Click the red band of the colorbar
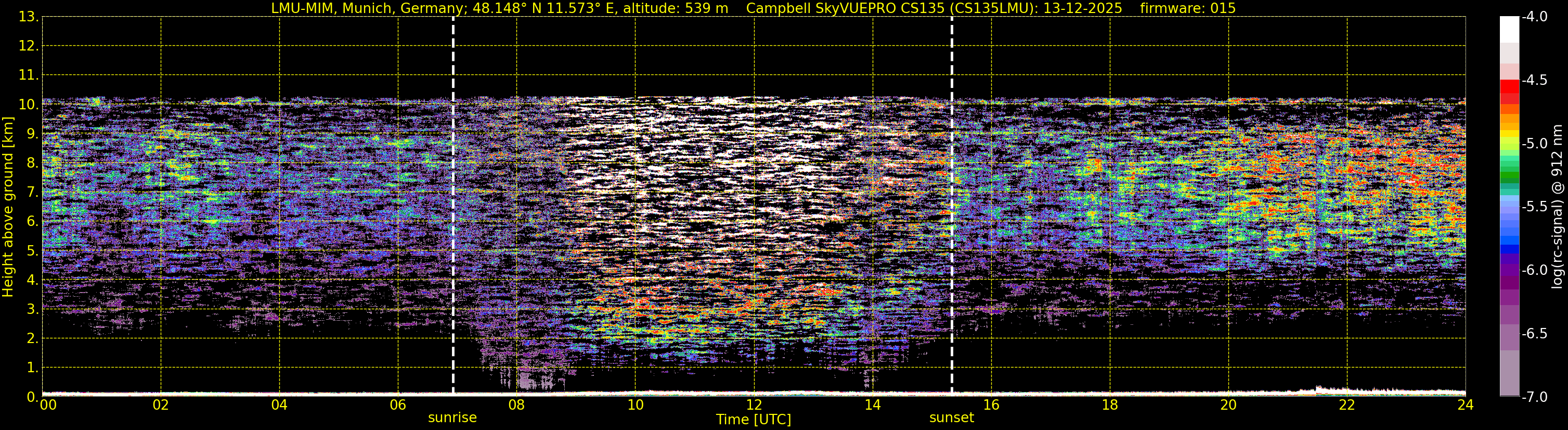Image resolution: width=1568 pixels, height=430 pixels. coord(1509,86)
